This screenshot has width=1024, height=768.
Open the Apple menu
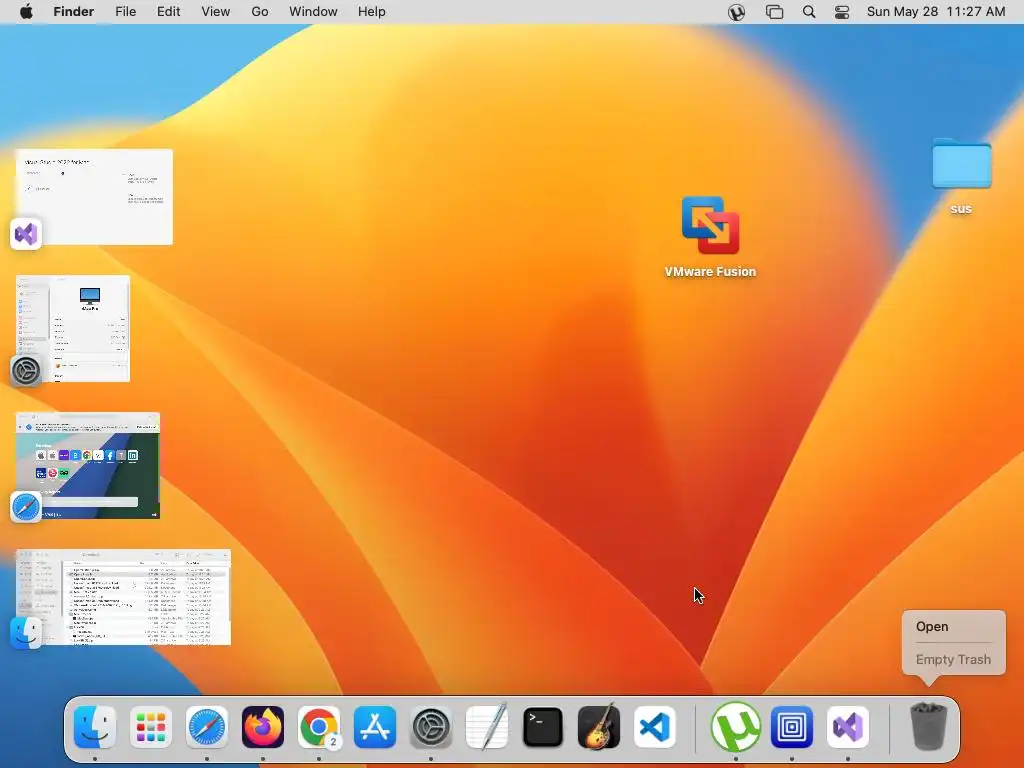(26, 12)
